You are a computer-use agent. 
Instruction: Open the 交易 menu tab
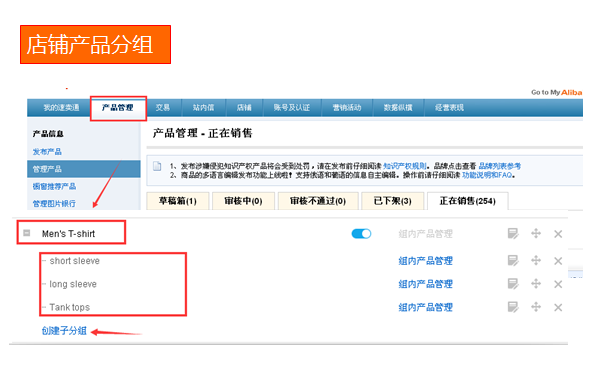[163, 108]
